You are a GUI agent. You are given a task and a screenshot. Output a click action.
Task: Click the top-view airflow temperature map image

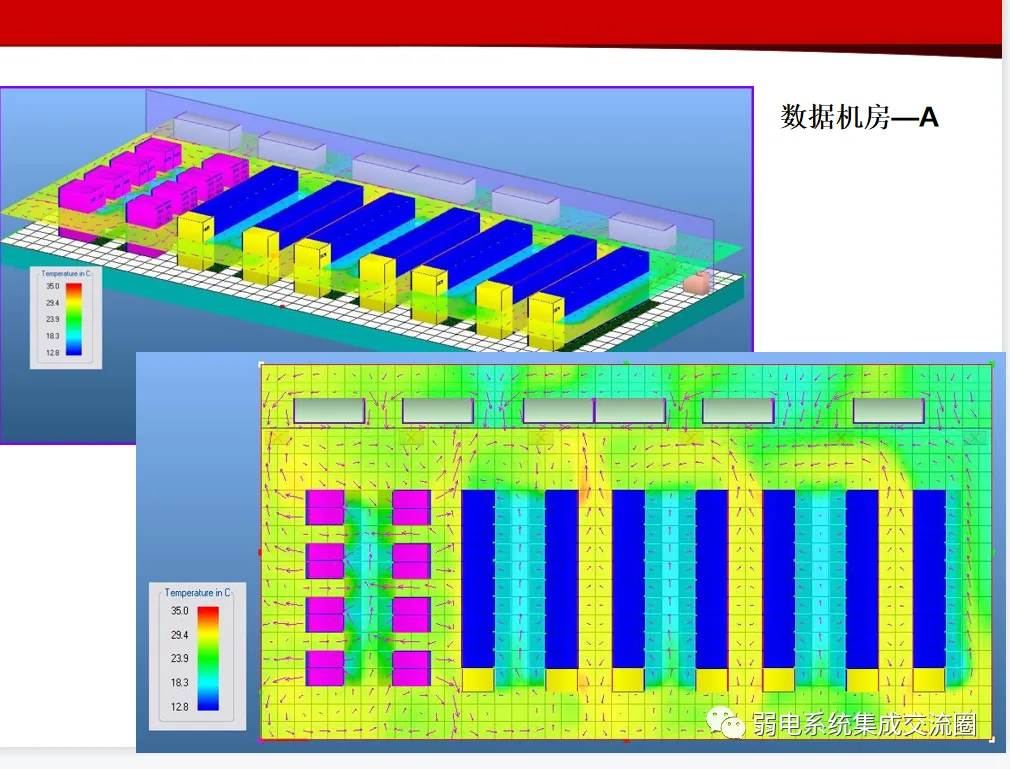[571, 552]
